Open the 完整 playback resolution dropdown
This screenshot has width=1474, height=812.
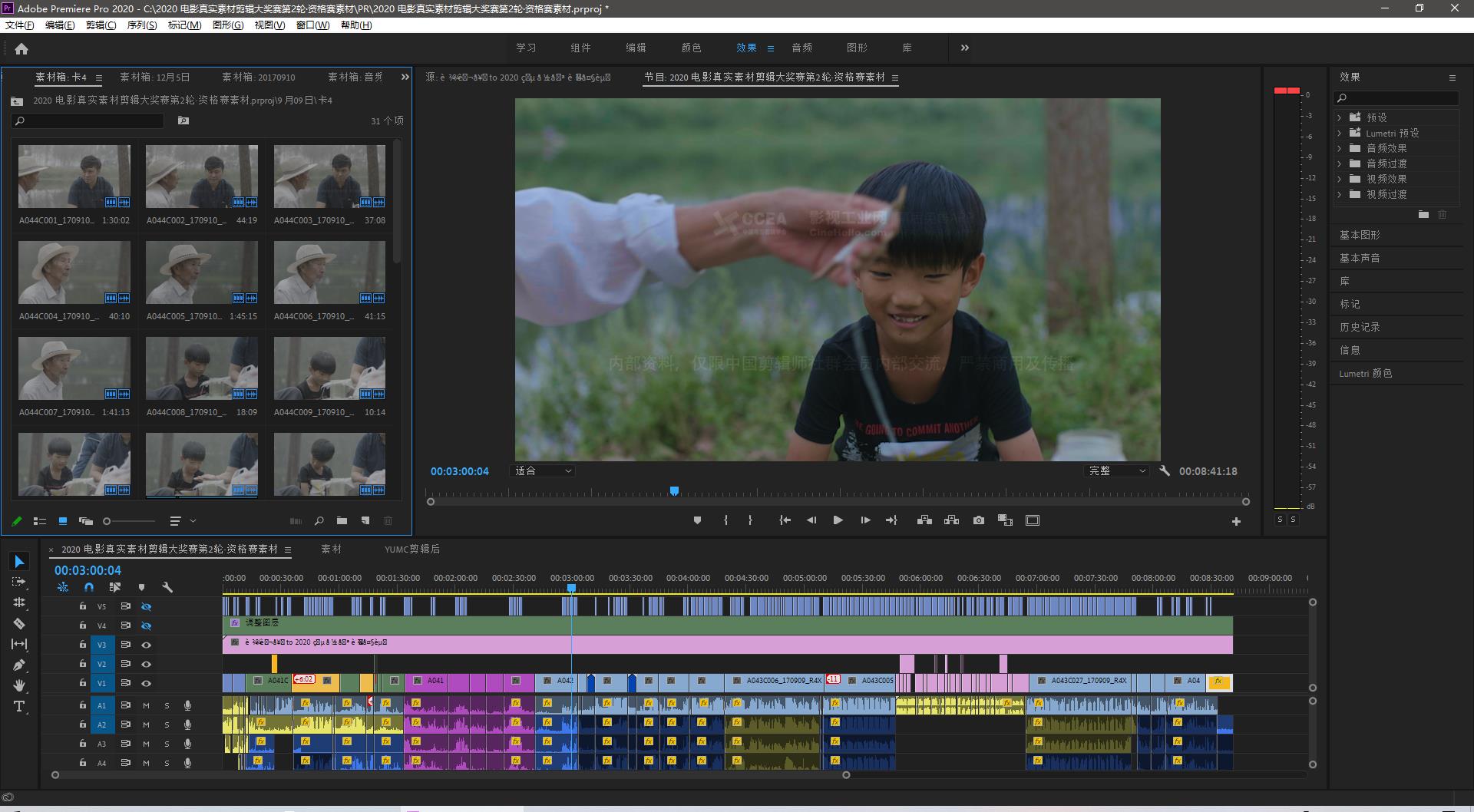tap(1117, 471)
